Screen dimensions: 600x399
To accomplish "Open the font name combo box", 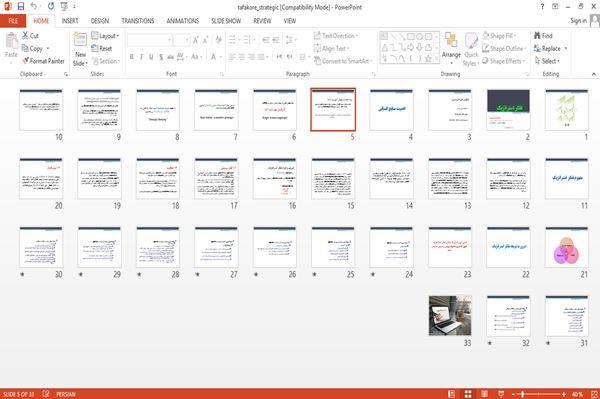I will [149, 40].
